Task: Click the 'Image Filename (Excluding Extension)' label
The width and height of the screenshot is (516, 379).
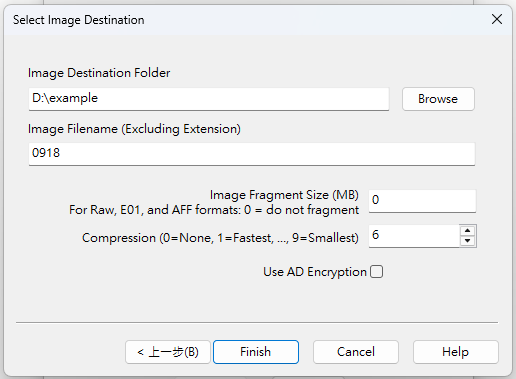Action: click(134, 129)
